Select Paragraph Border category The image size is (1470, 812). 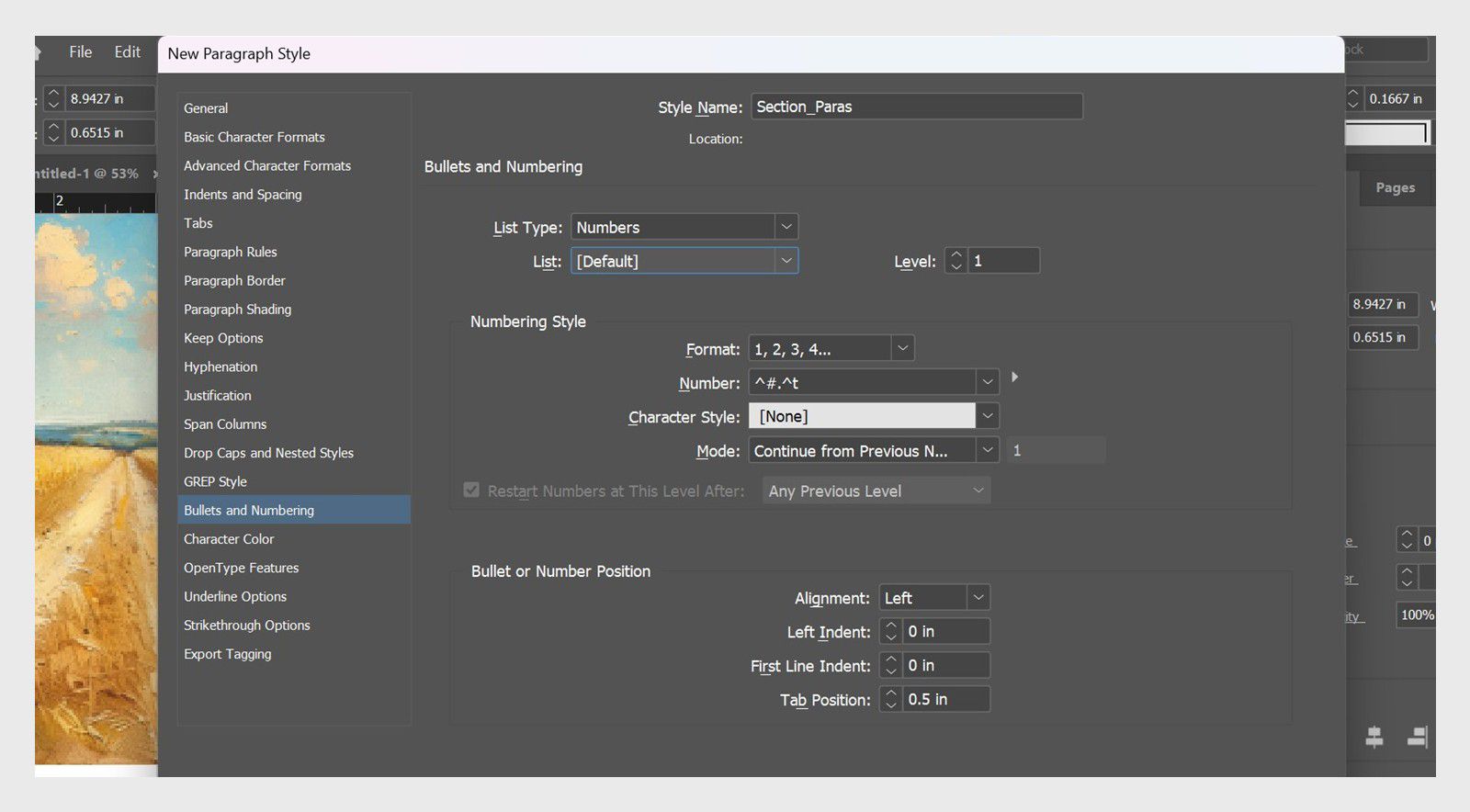(x=293, y=280)
